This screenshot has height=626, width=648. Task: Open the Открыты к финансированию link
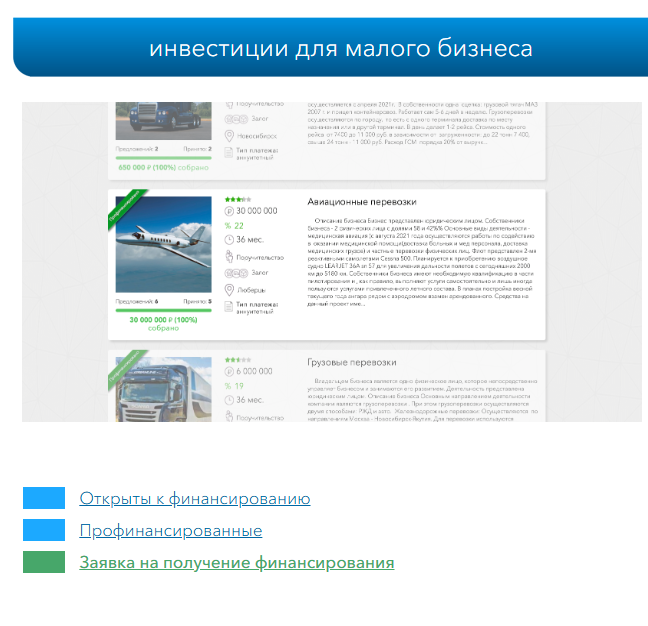(195, 498)
